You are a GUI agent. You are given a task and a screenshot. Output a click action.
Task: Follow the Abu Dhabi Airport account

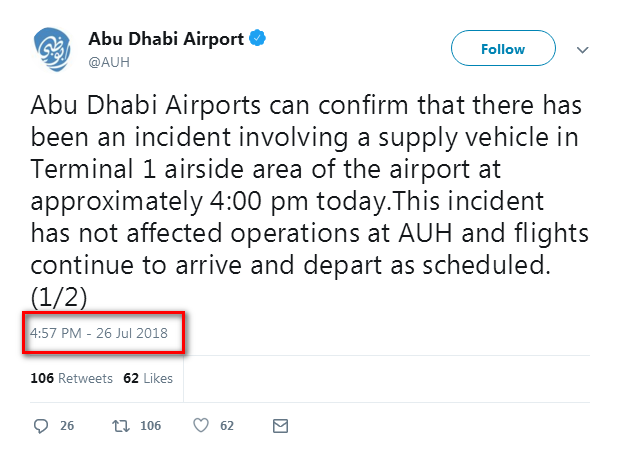[x=502, y=48]
